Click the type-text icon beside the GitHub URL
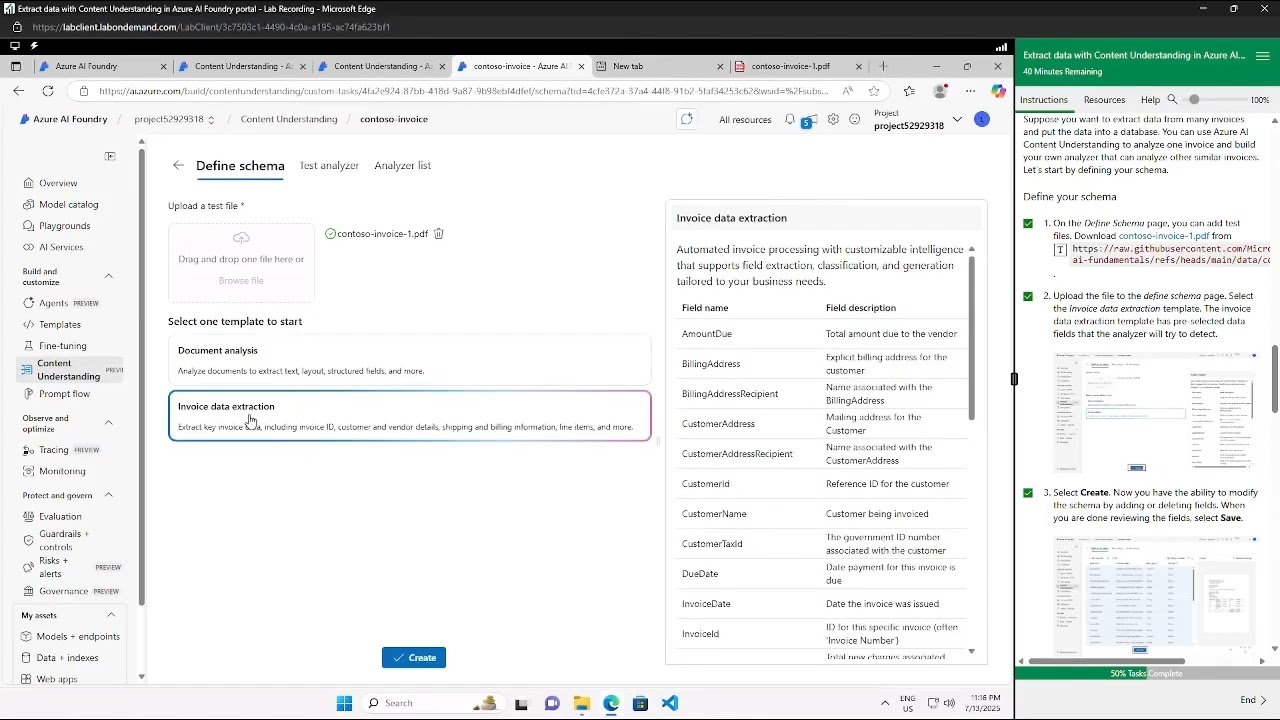The image size is (1280, 720). tap(1061, 250)
